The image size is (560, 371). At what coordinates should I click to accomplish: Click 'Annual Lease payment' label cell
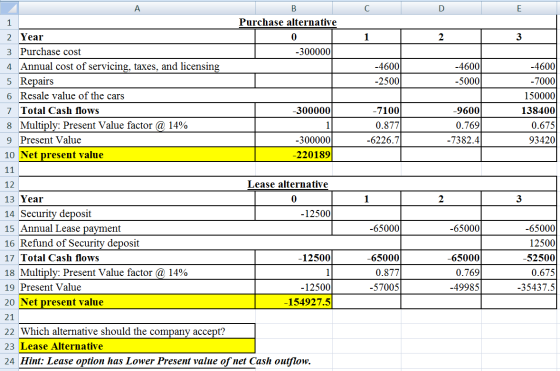175,228
